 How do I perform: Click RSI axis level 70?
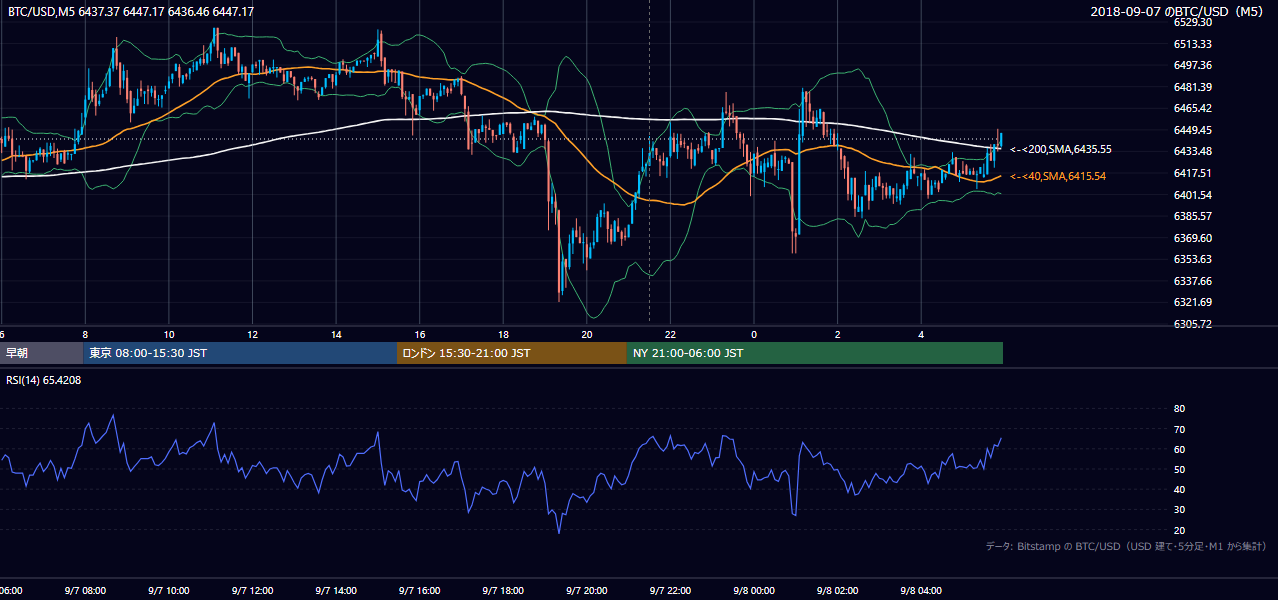point(1179,429)
